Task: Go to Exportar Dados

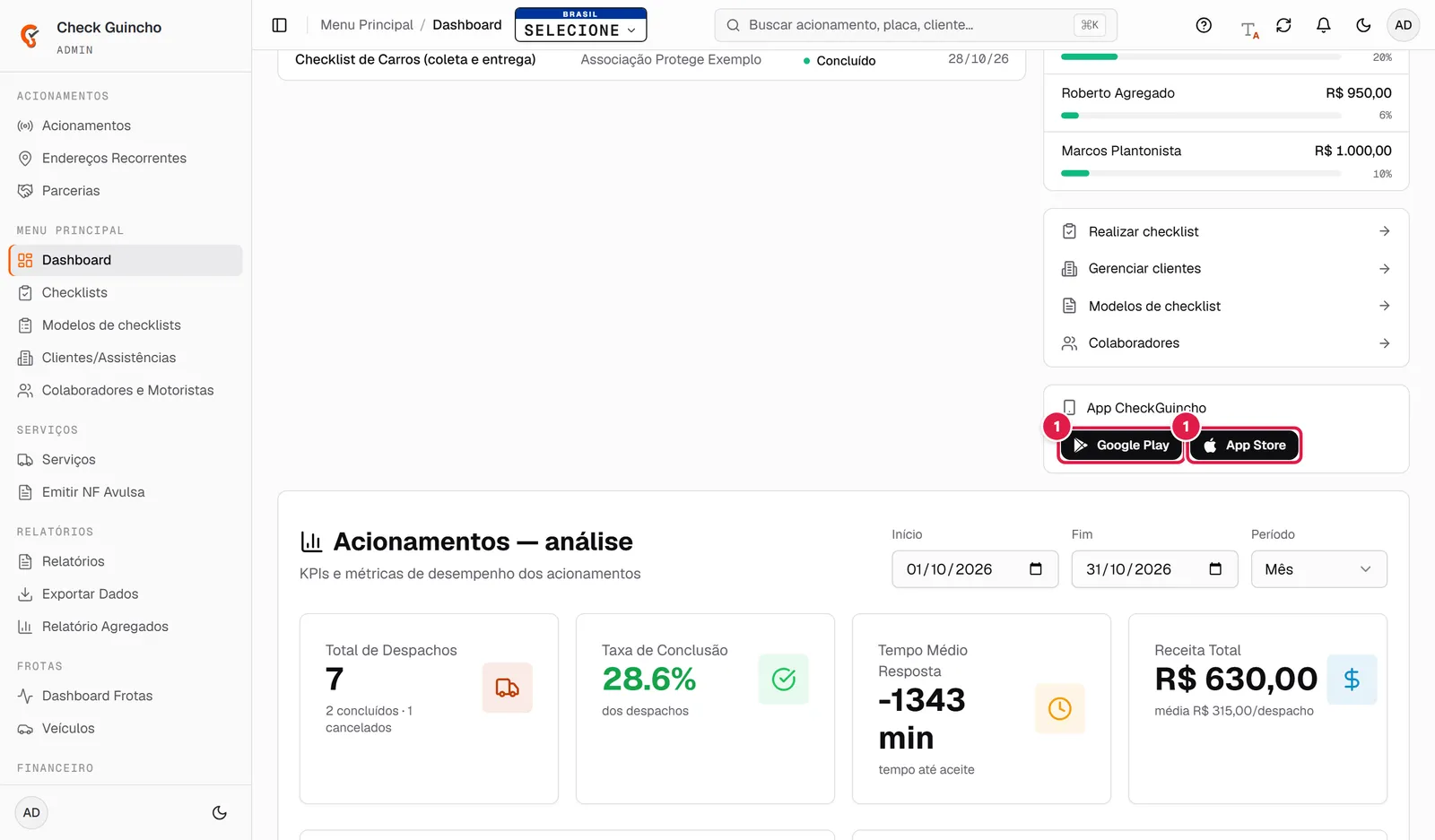Action: pyautogui.click(x=126, y=594)
